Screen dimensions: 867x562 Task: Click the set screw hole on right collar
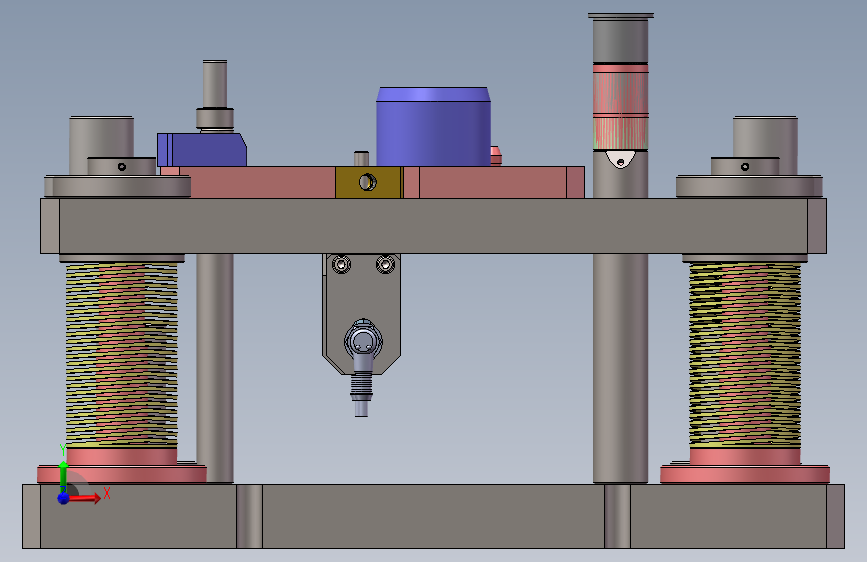(745, 166)
